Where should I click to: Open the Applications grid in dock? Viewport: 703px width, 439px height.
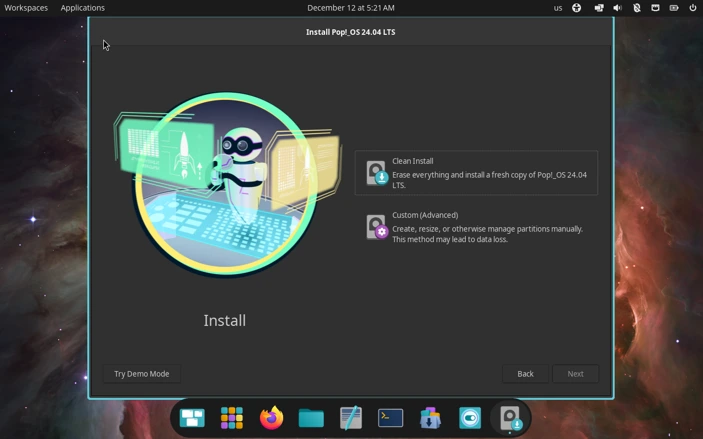pos(232,418)
